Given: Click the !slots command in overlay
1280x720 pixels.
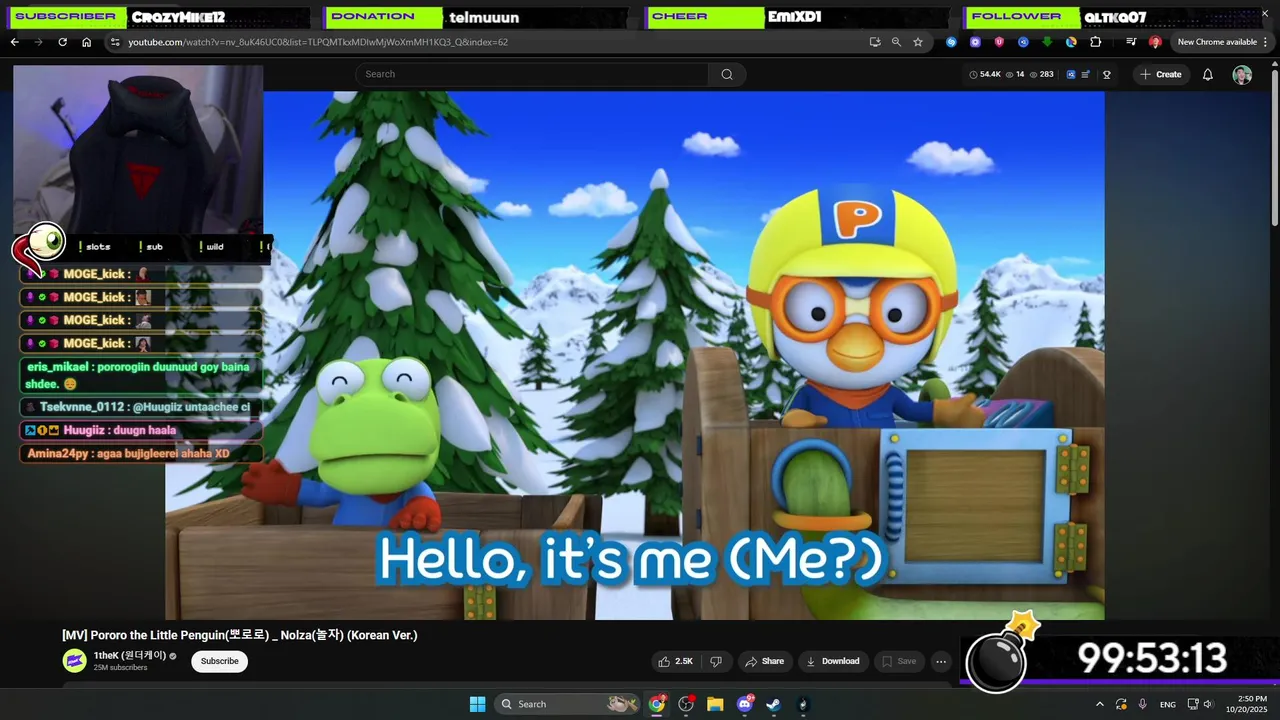Looking at the screenshot, I should (x=94, y=247).
